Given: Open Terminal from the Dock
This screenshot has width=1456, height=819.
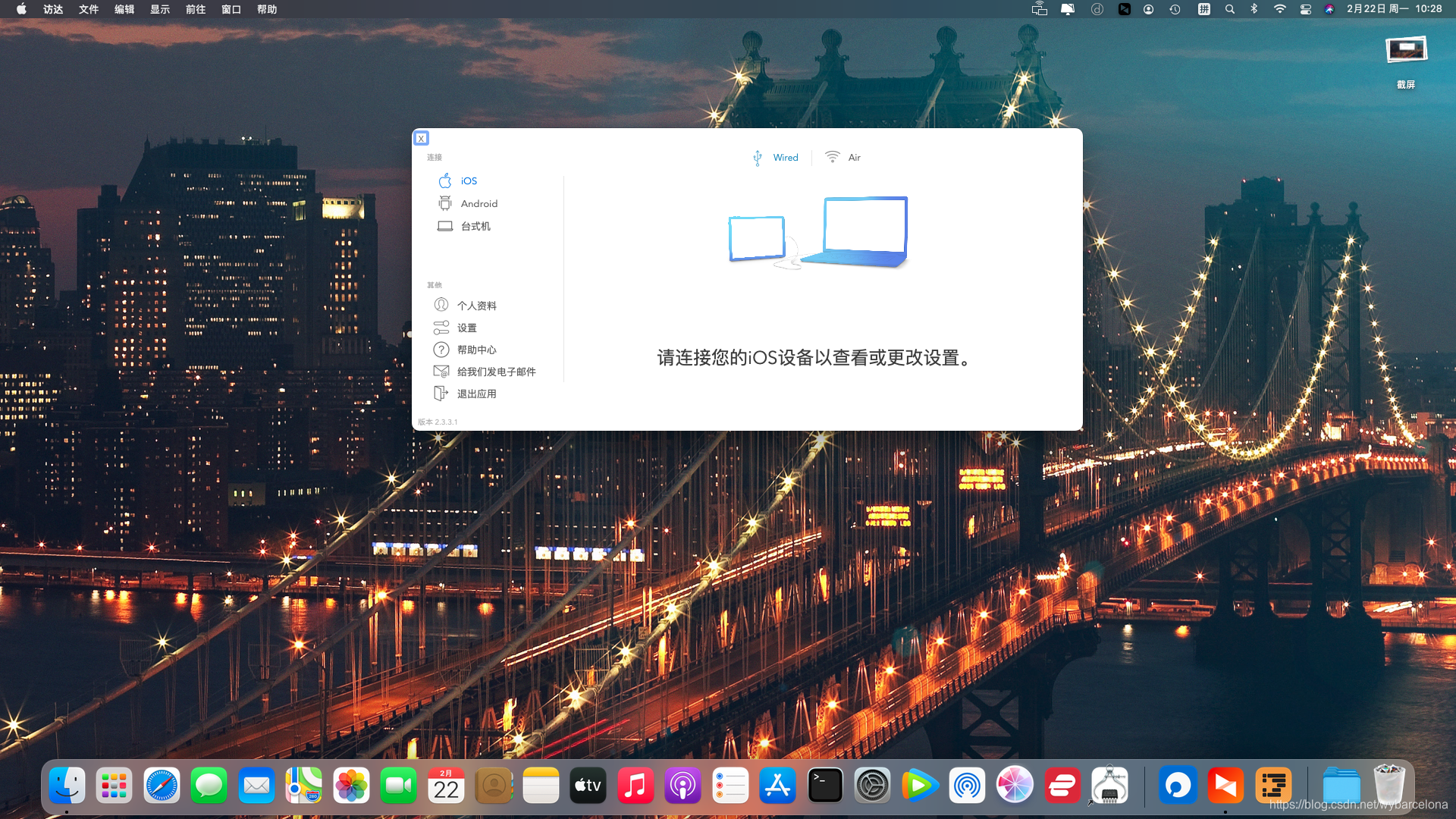Looking at the screenshot, I should point(825,786).
